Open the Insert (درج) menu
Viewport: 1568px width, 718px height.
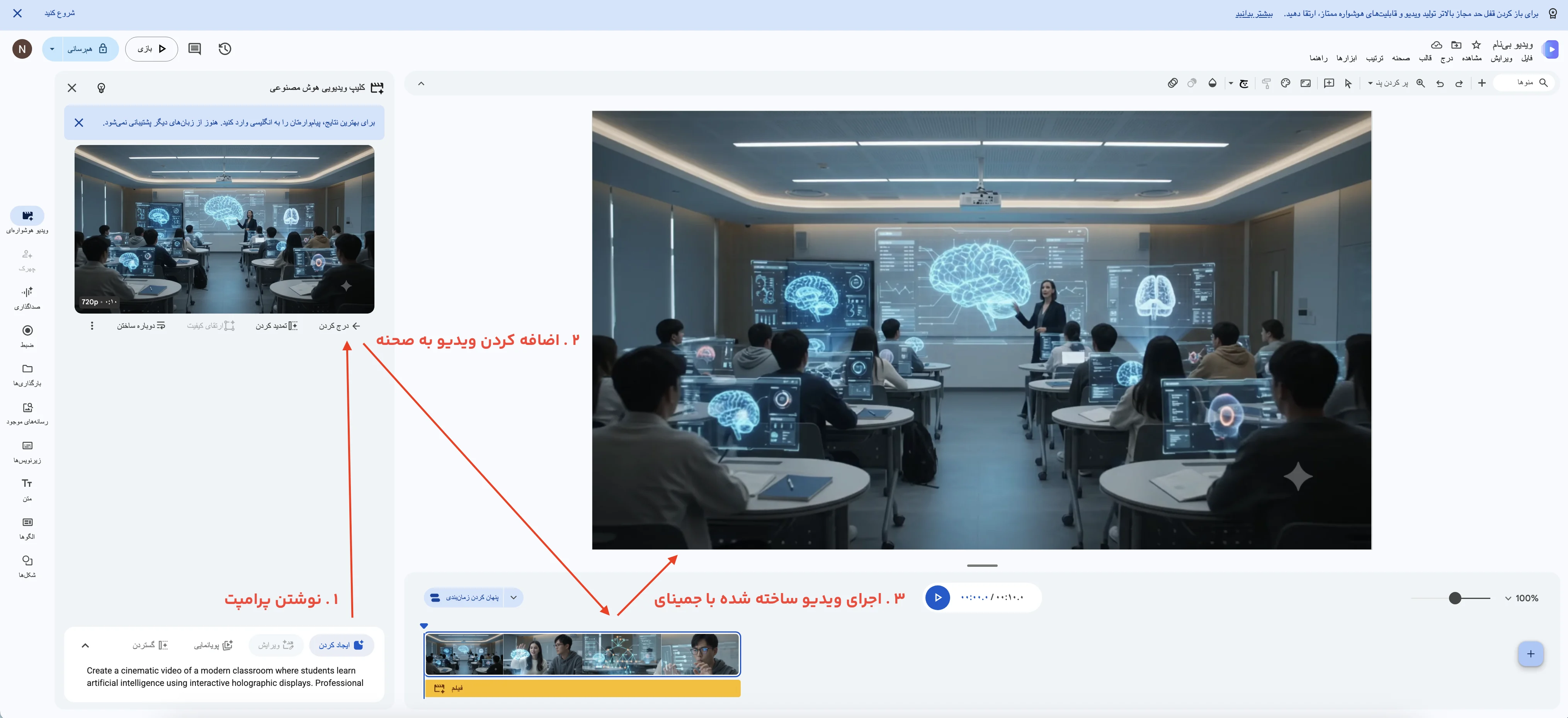pos(1447,58)
